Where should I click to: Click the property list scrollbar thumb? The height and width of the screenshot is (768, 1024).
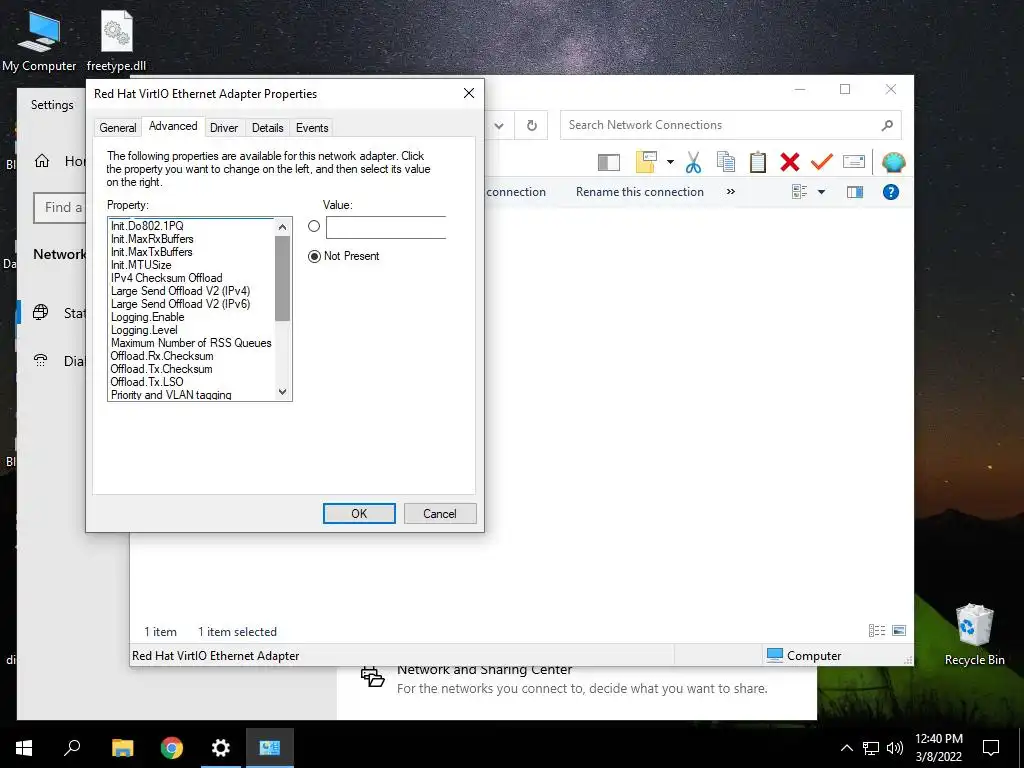coord(282,278)
